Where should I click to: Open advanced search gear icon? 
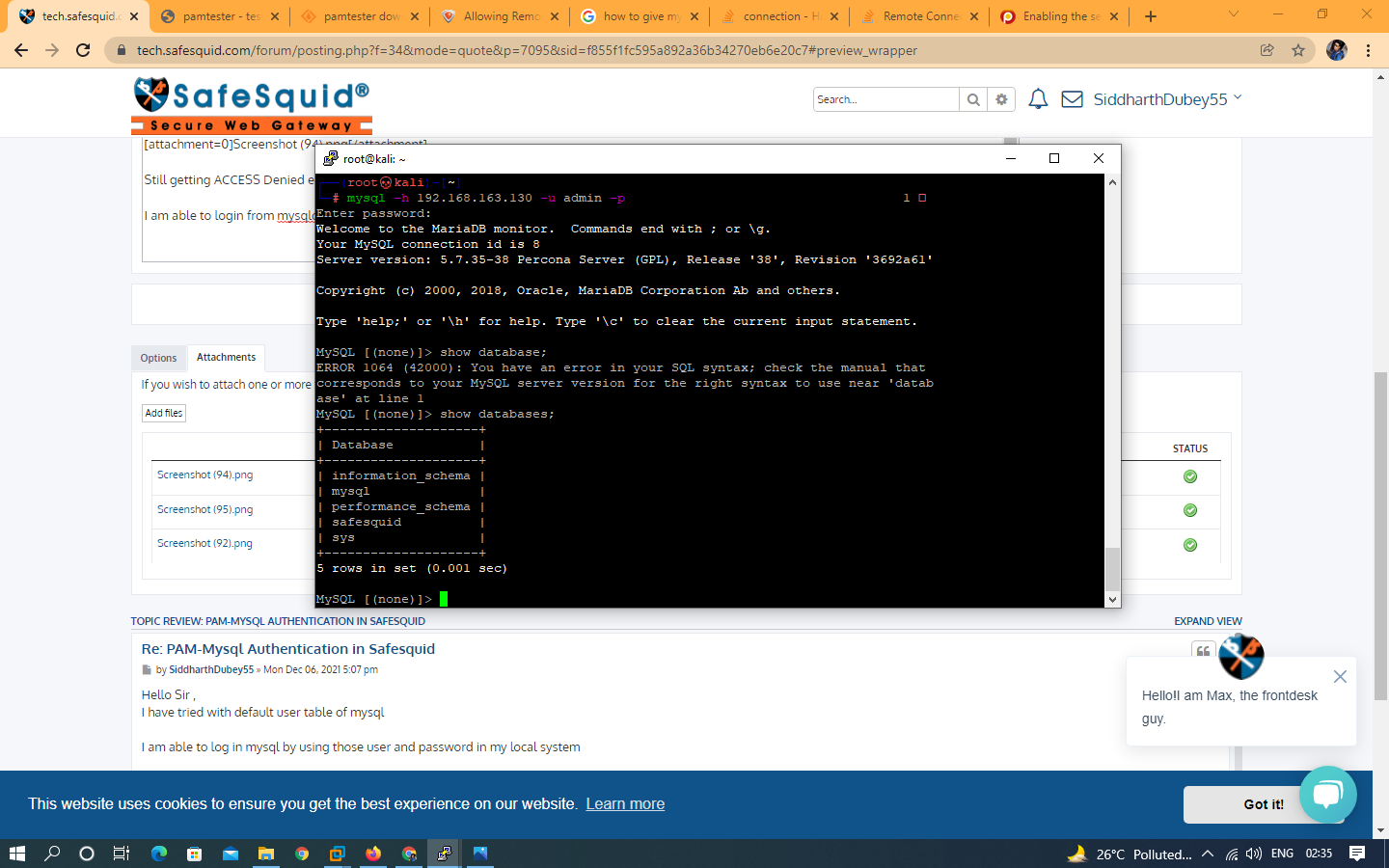pos(1001,99)
